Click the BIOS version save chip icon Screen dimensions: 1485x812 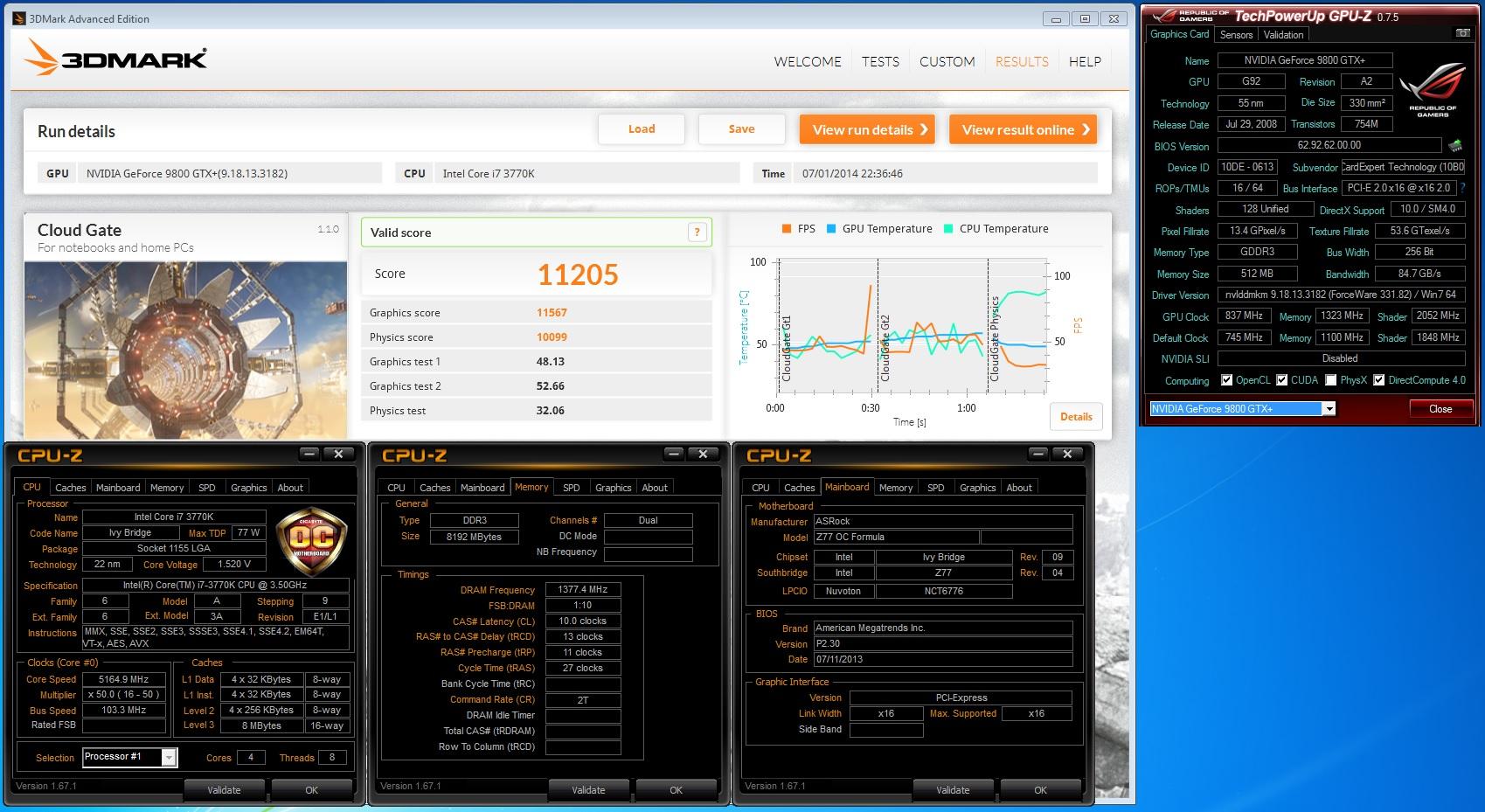coord(1455,145)
